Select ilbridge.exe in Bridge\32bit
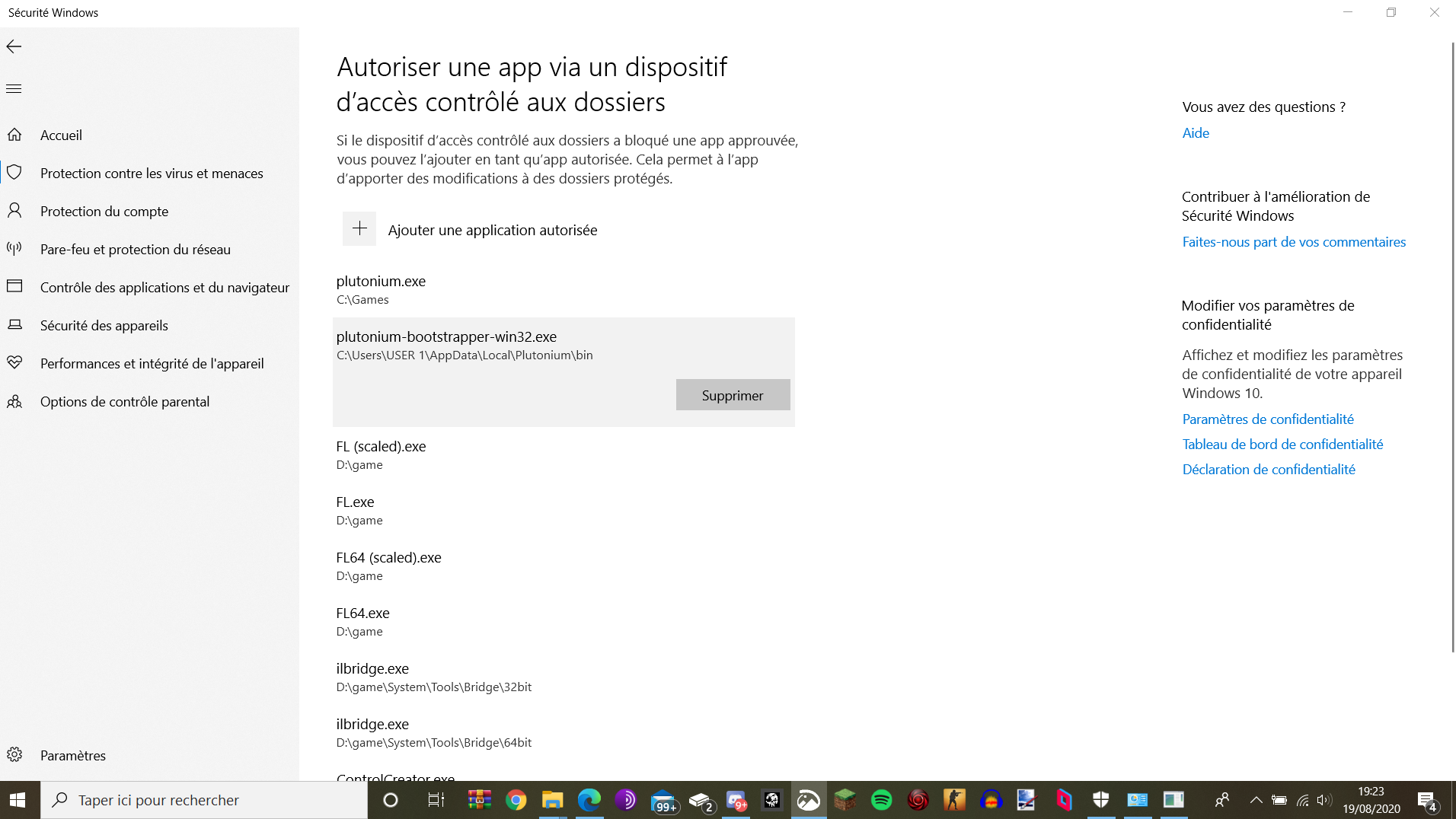1456x819 pixels. tap(564, 677)
